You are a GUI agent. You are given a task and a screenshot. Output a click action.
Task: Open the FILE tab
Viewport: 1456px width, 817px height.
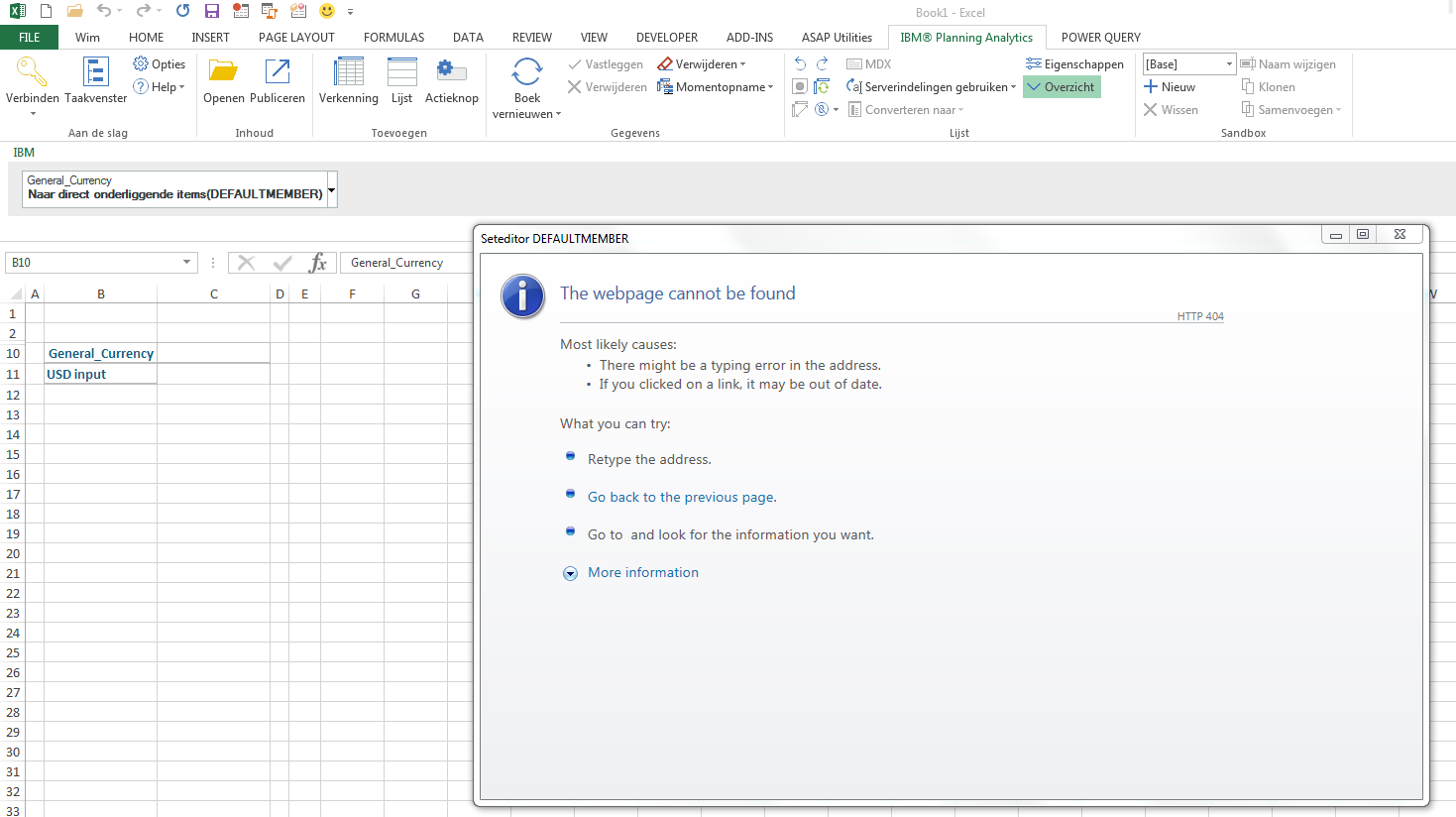[30, 38]
